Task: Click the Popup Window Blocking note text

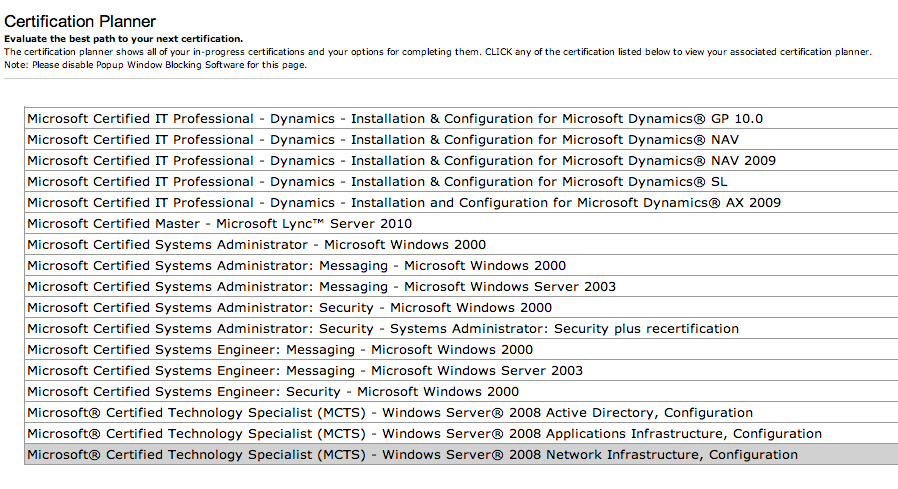Action: tap(156, 65)
